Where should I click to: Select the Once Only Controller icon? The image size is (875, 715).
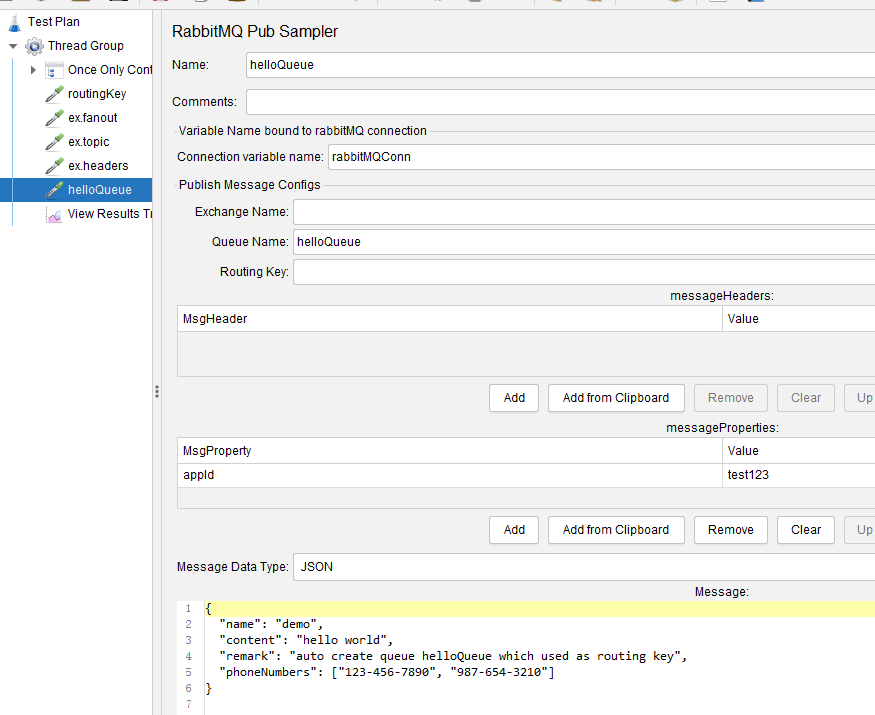[54, 70]
